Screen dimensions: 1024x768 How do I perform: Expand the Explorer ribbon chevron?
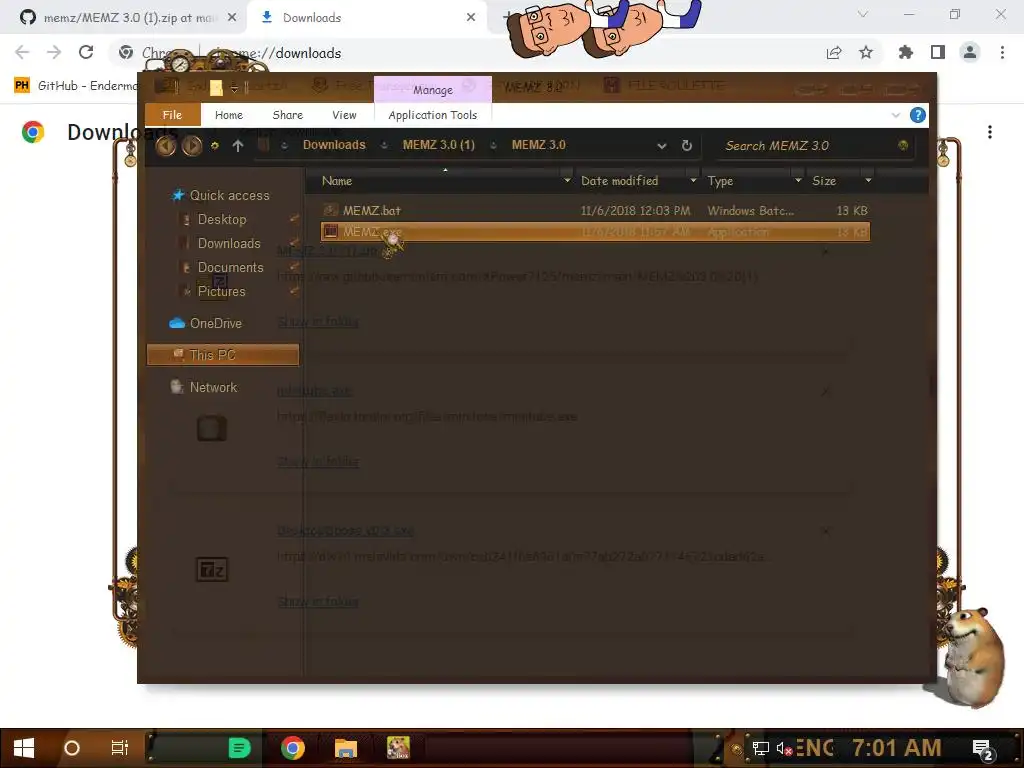coord(895,116)
